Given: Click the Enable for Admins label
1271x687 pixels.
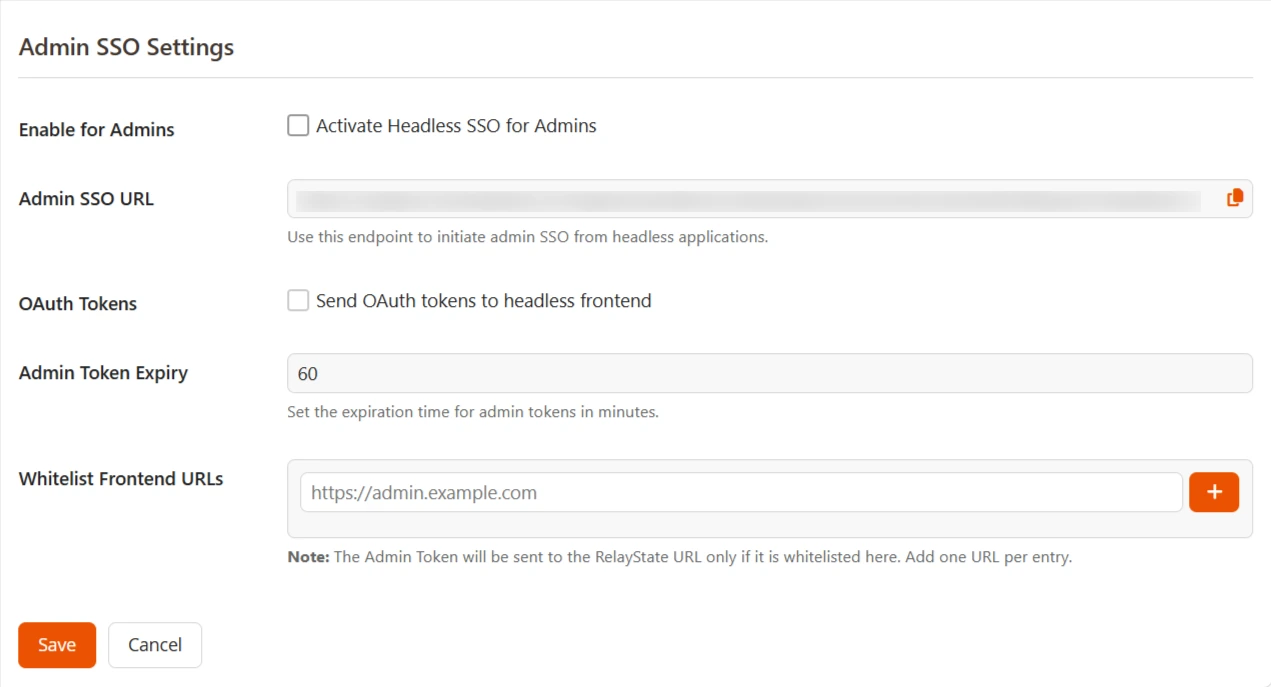Looking at the screenshot, I should (95, 129).
